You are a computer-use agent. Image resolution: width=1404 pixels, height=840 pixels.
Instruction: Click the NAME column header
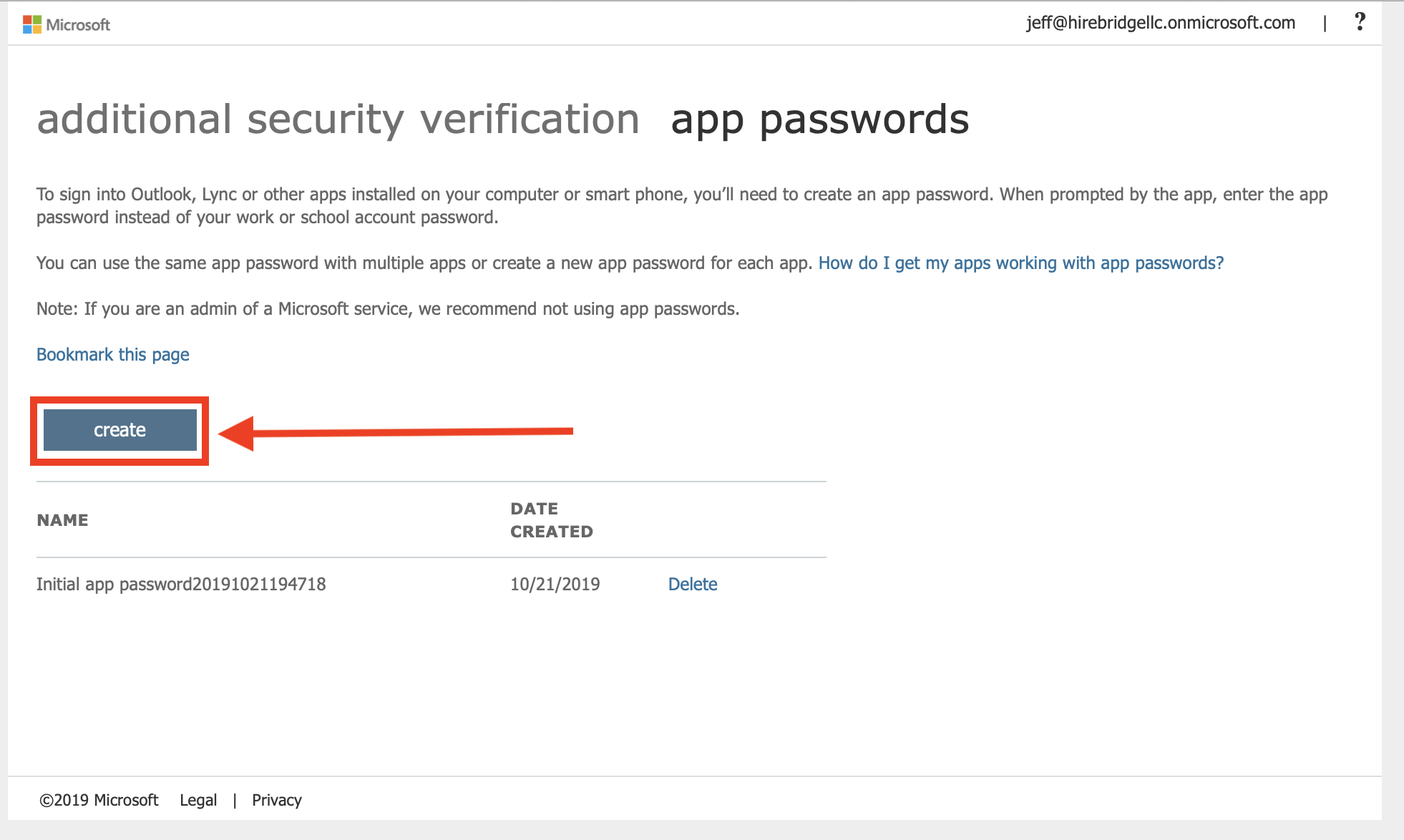click(63, 520)
